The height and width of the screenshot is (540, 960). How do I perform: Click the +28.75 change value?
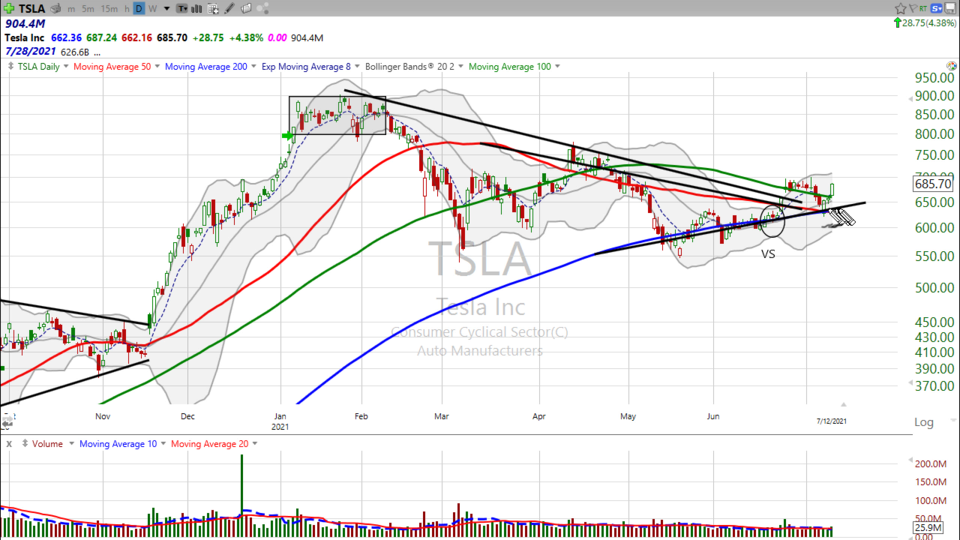[208, 38]
